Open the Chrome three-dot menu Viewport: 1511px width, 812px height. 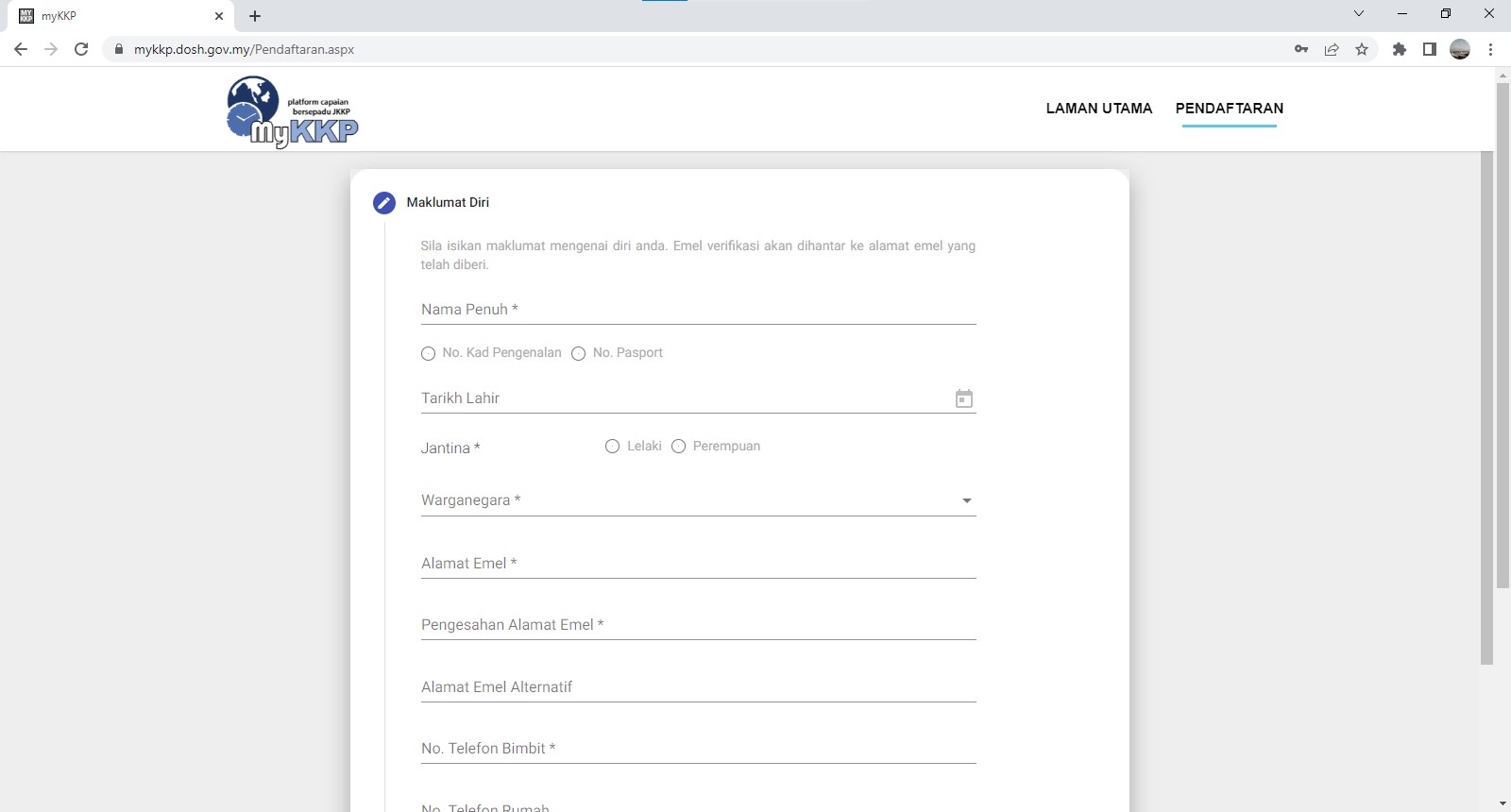[x=1490, y=50]
